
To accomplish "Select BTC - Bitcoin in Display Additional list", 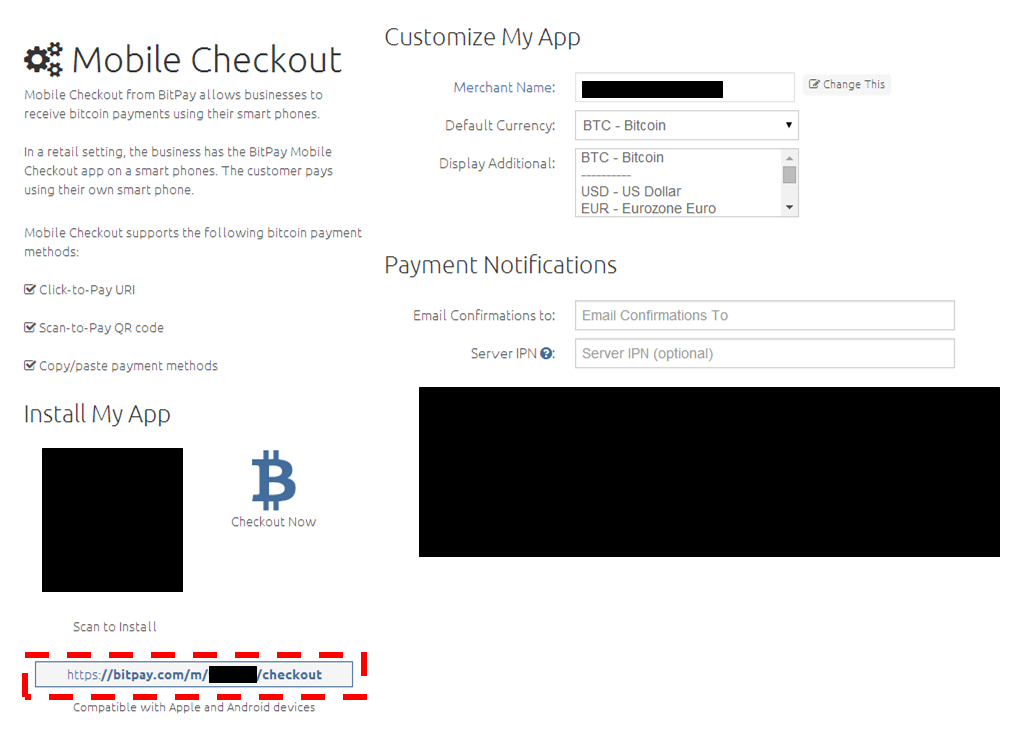I will tap(622, 158).
